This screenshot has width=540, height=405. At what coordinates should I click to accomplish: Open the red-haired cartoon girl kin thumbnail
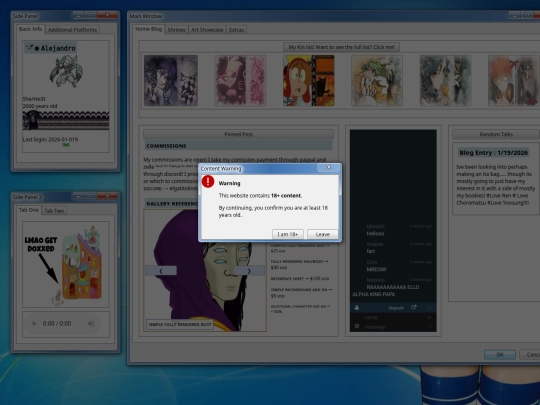309,80
